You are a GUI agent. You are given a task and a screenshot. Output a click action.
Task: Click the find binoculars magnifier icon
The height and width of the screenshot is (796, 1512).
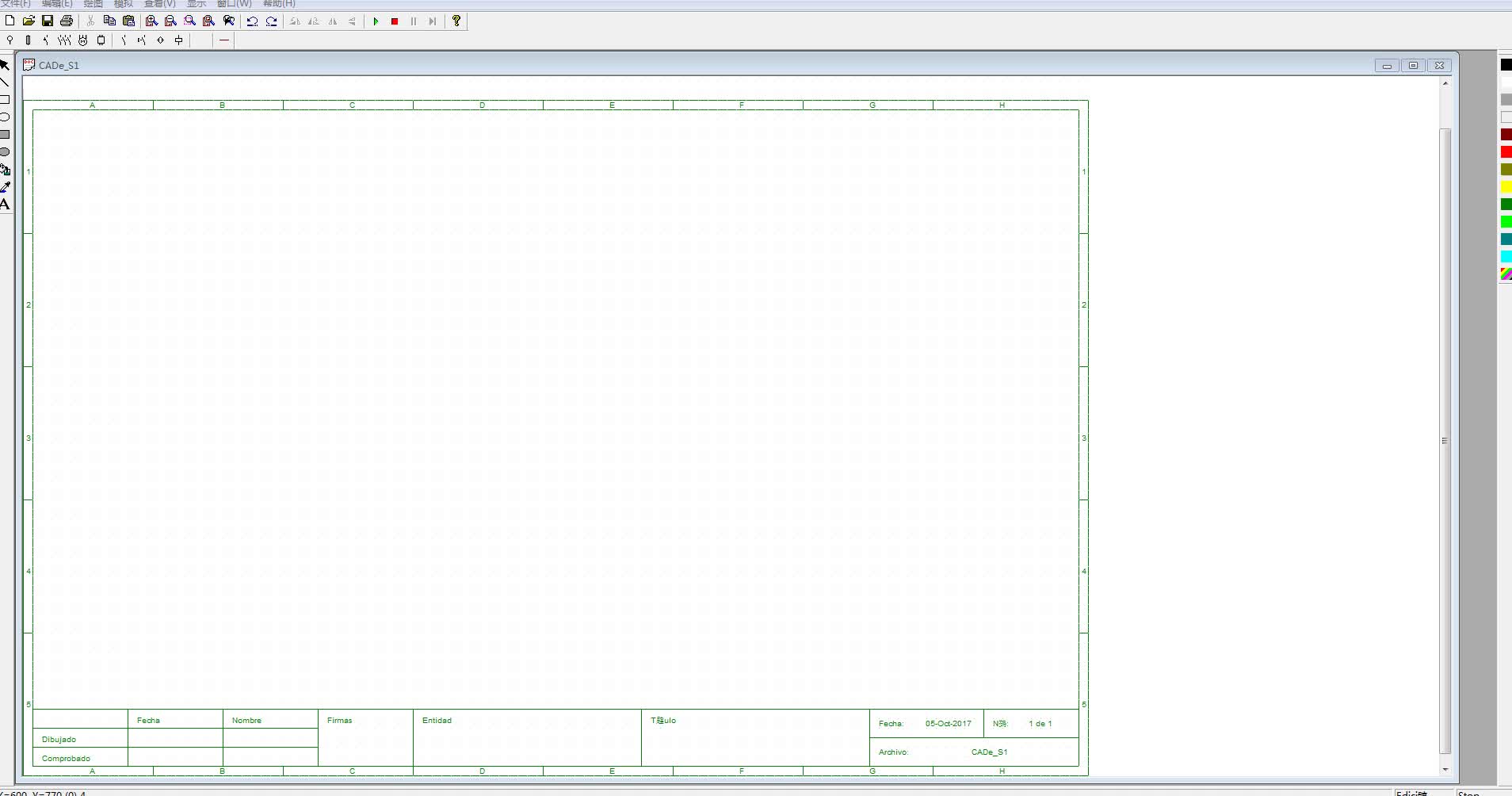click(229, 21)
